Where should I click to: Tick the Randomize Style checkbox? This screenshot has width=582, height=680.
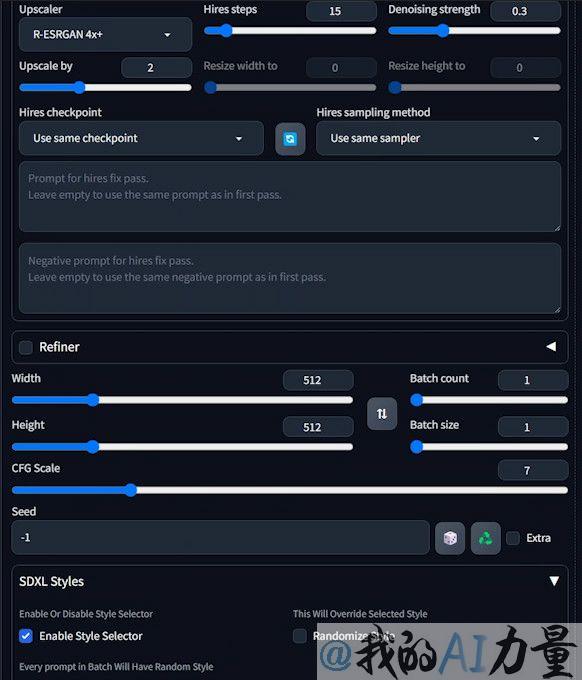[x=300, y=636]
